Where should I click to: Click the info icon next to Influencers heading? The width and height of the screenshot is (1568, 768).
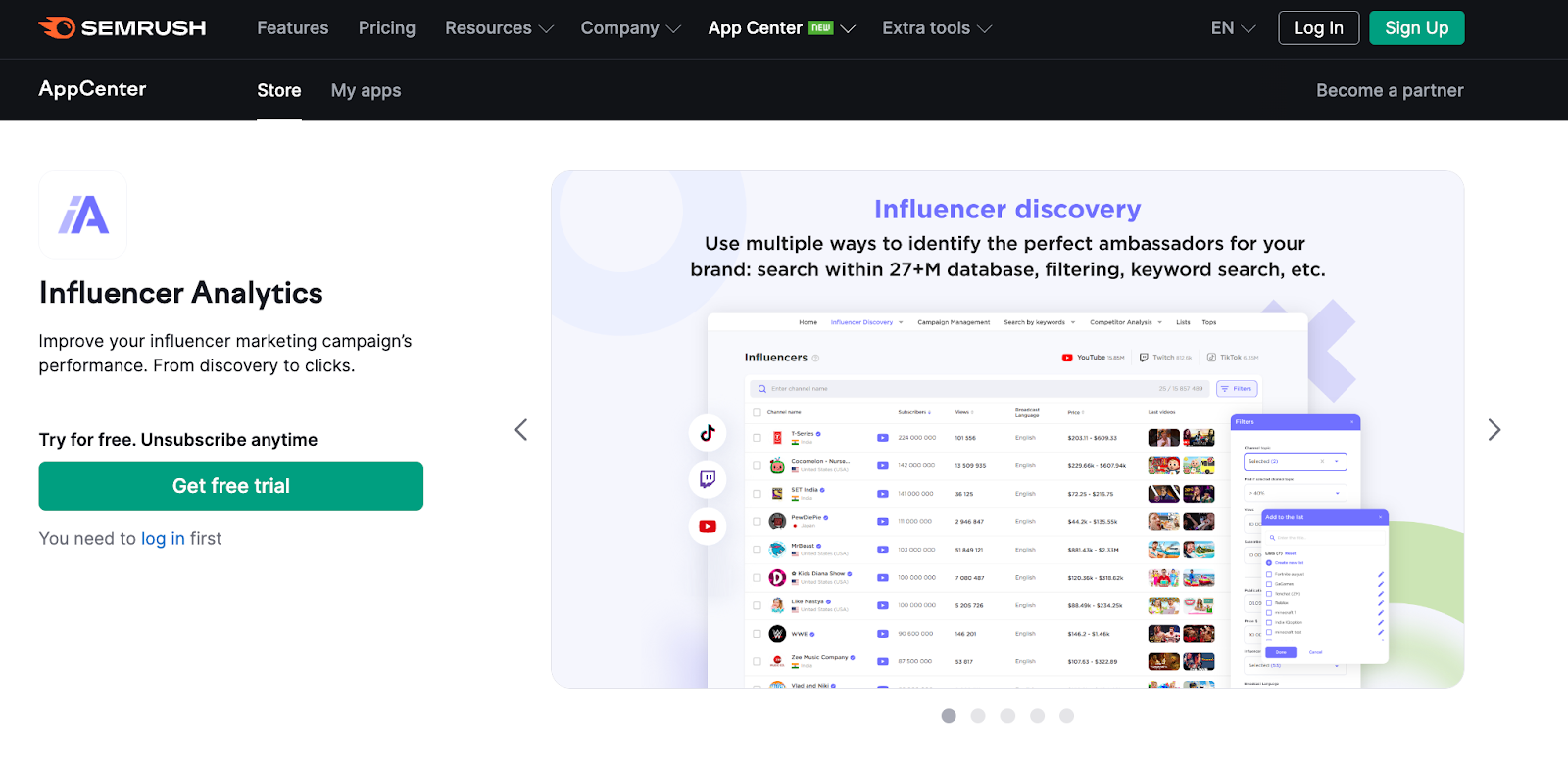pos(815,358)
